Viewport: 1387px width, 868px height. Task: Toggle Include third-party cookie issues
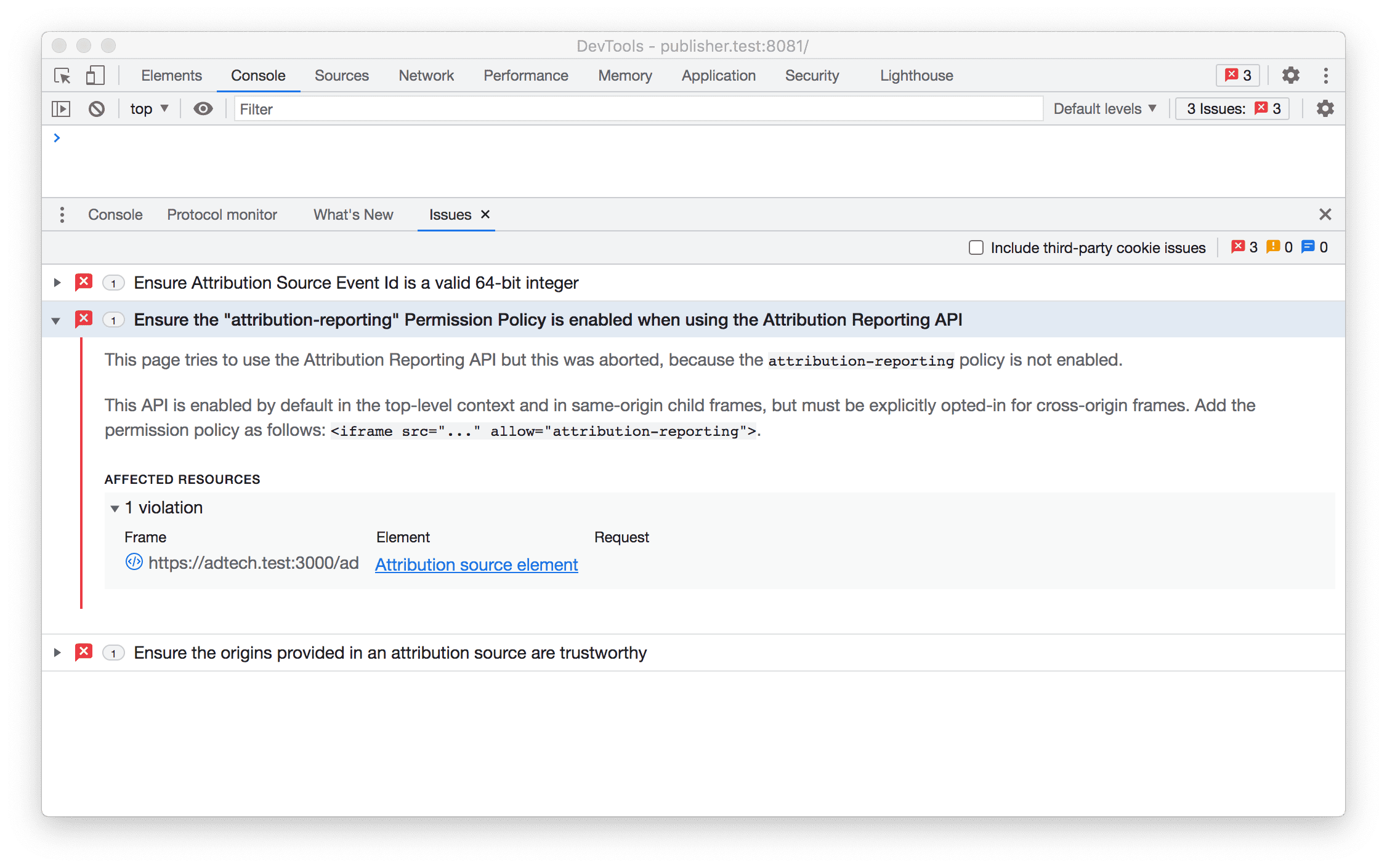click(x=974, y=248)
